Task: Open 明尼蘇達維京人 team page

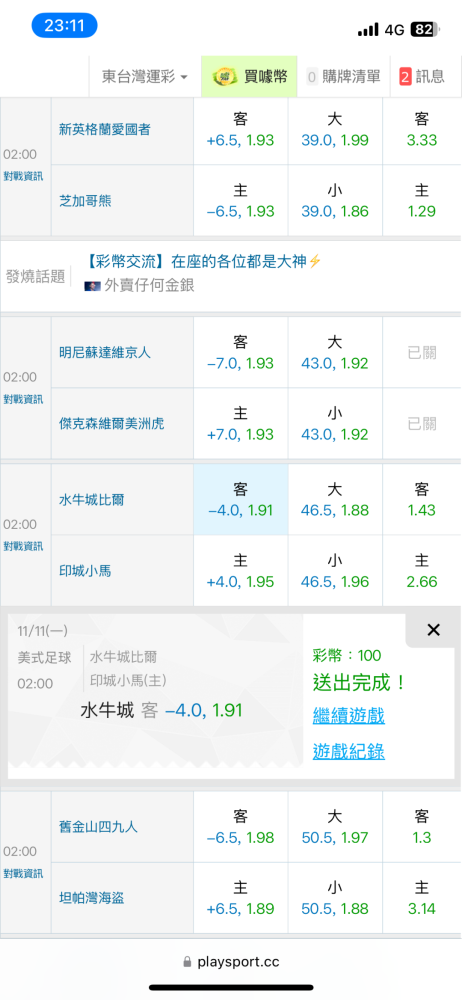Action: [x=105, y=352]
